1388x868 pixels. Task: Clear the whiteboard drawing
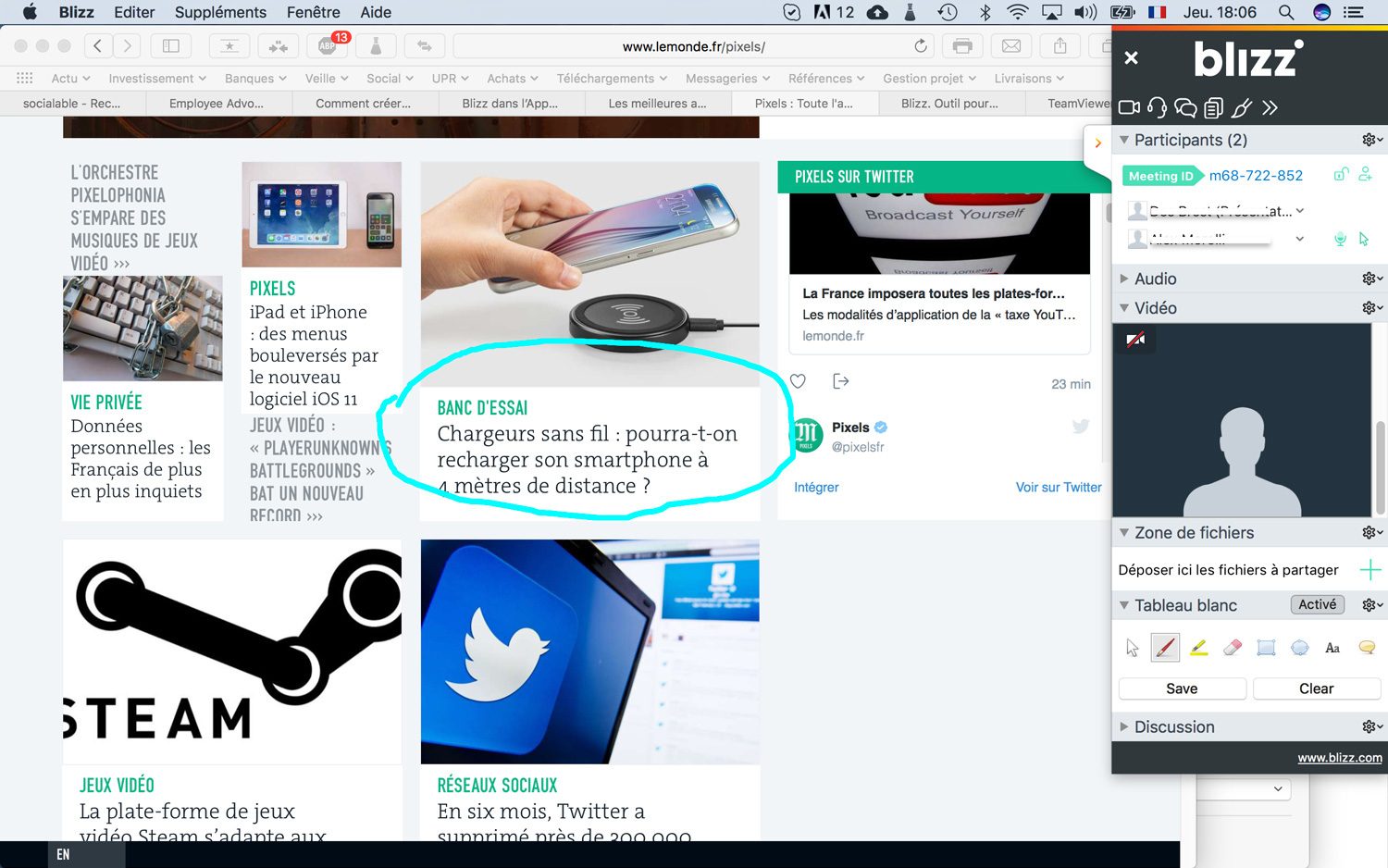[1316, 688]
